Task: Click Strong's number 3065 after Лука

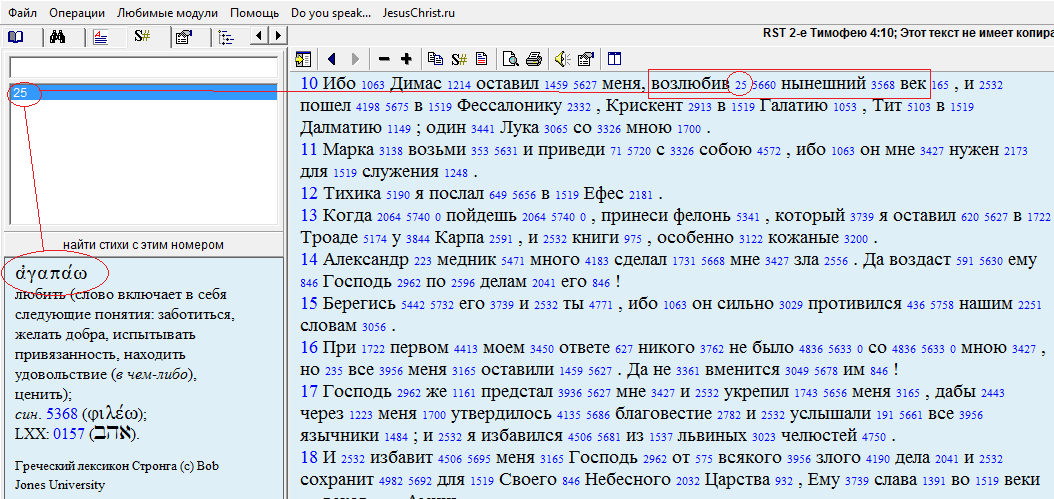Action: click(558, 130)
